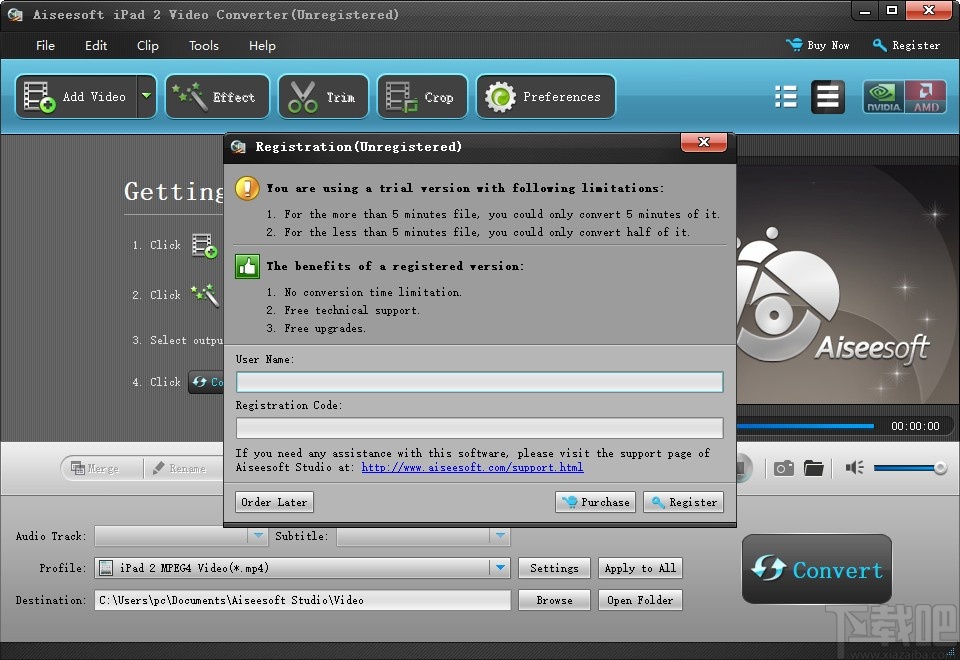
Task: Minimize the main window
Action: point(865,10)
